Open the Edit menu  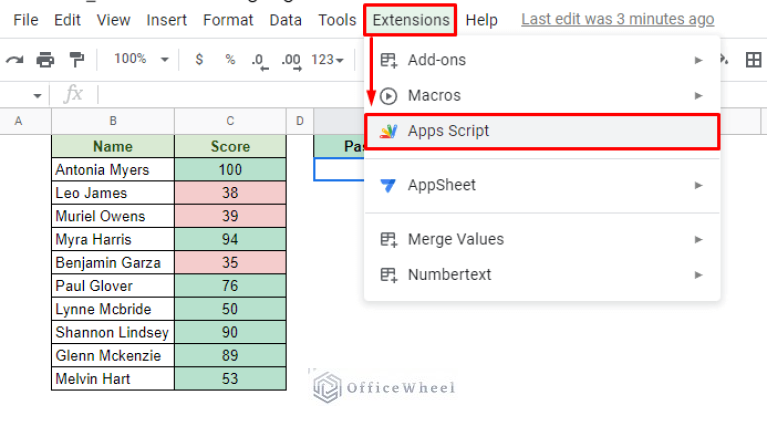(x=67, y=20)
